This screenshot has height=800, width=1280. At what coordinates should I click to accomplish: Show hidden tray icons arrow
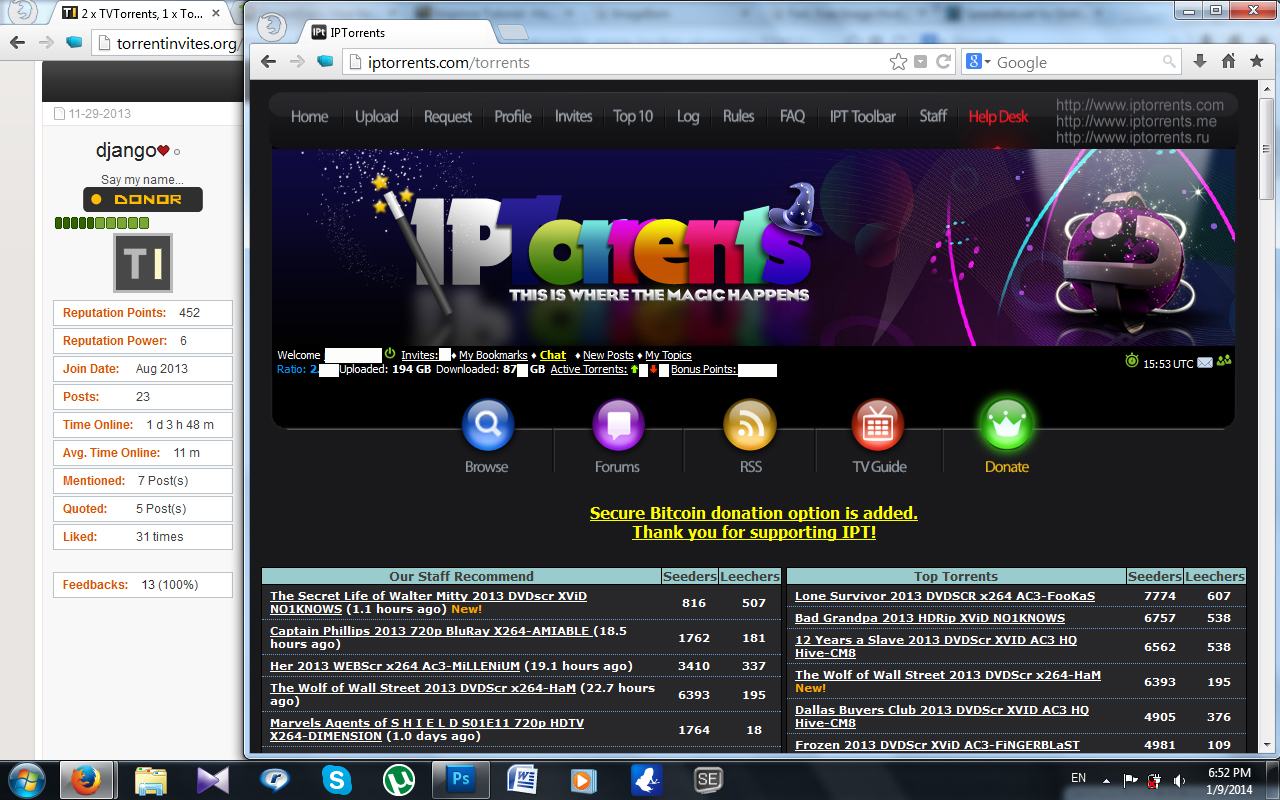click(1104, 779)
